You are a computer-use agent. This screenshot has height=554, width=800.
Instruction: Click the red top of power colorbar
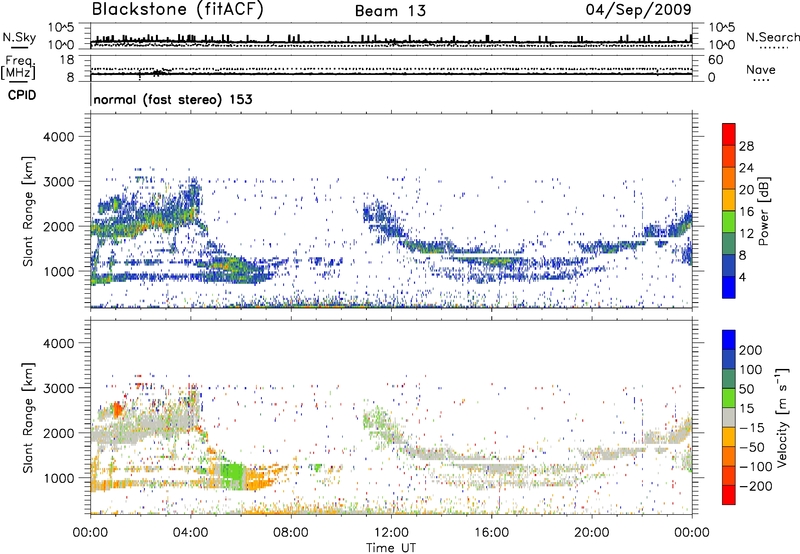[x=729, y=134]
